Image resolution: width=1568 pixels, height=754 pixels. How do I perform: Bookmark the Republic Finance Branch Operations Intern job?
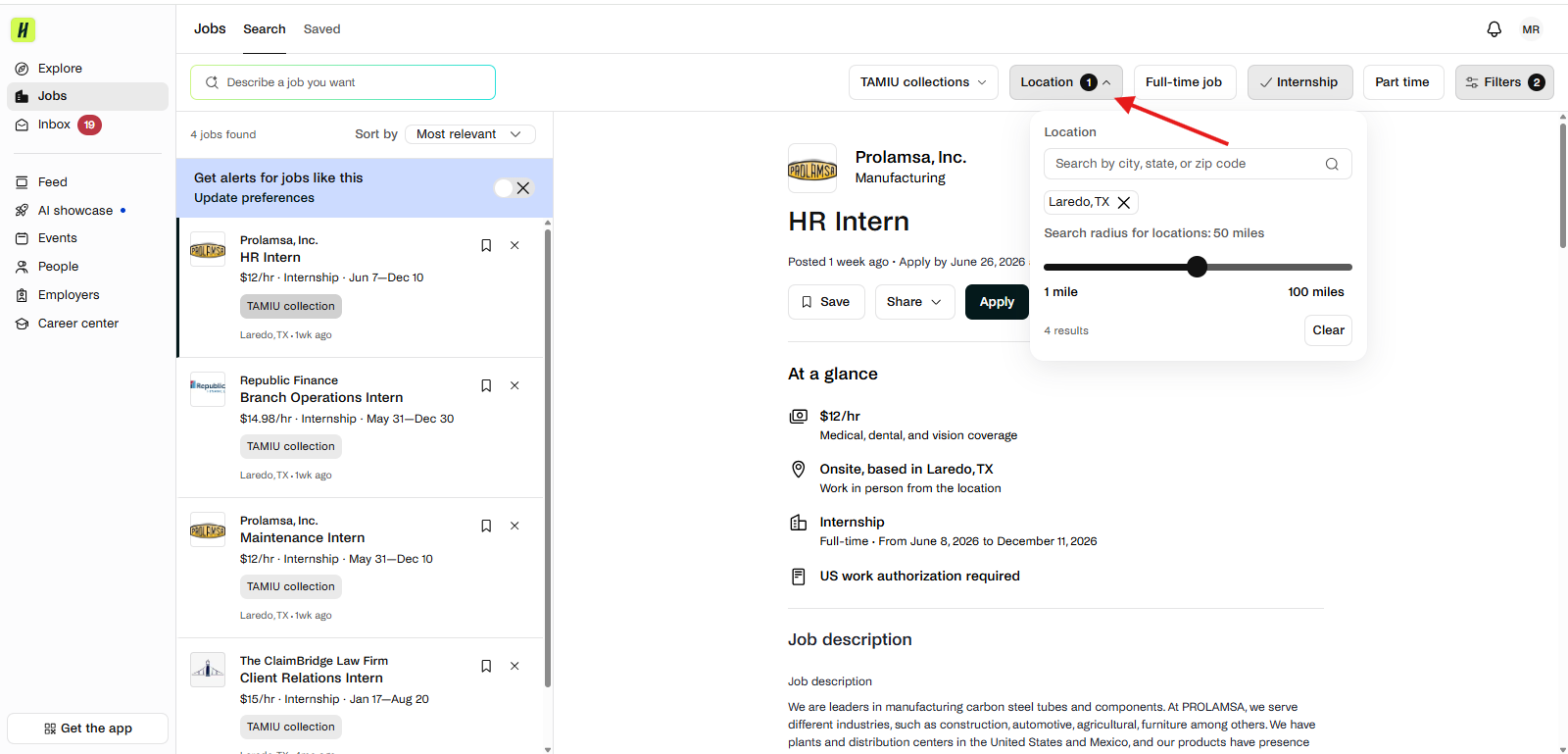(x=486, y=385)
